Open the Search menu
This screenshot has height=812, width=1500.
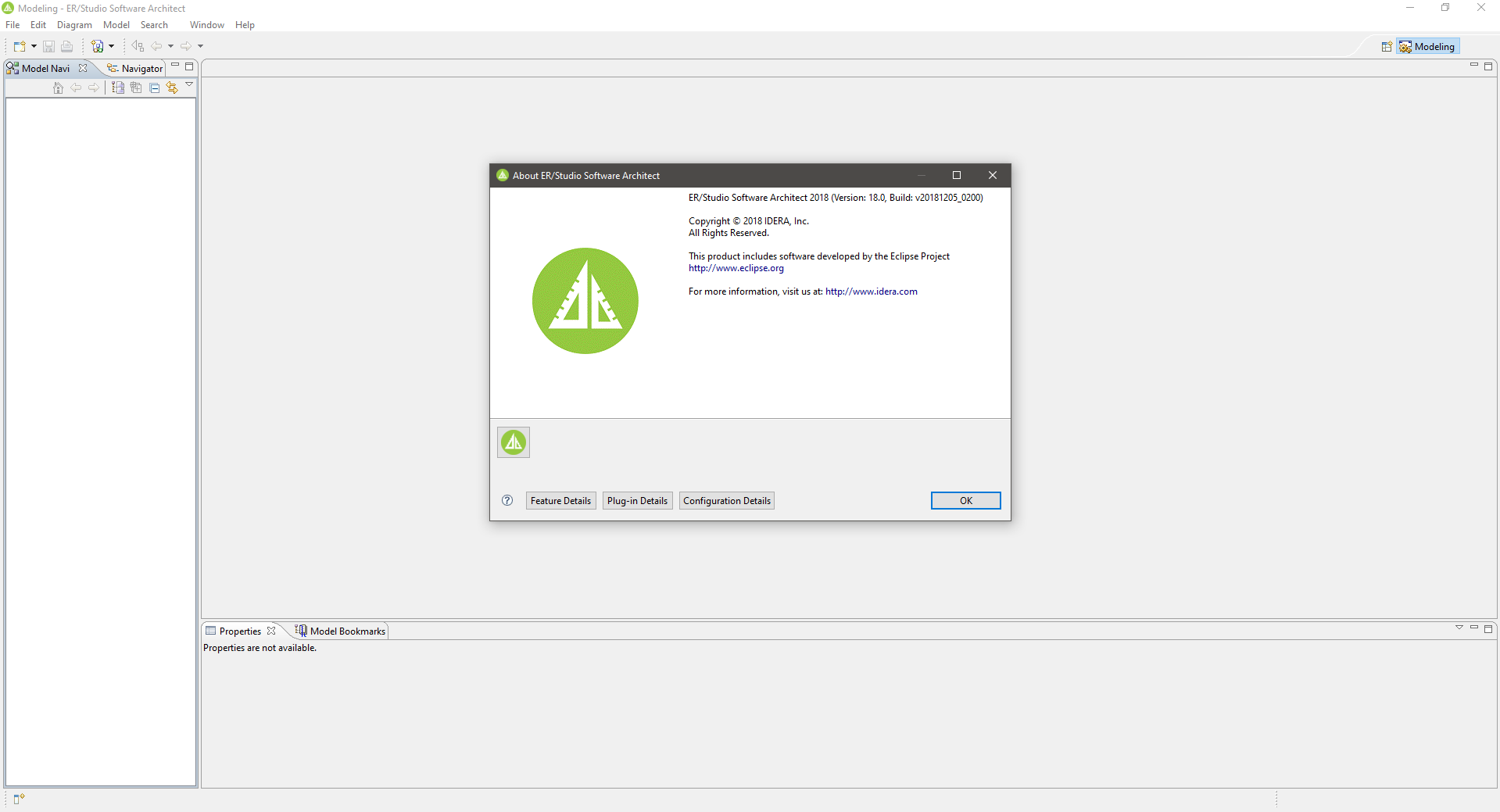154,25
